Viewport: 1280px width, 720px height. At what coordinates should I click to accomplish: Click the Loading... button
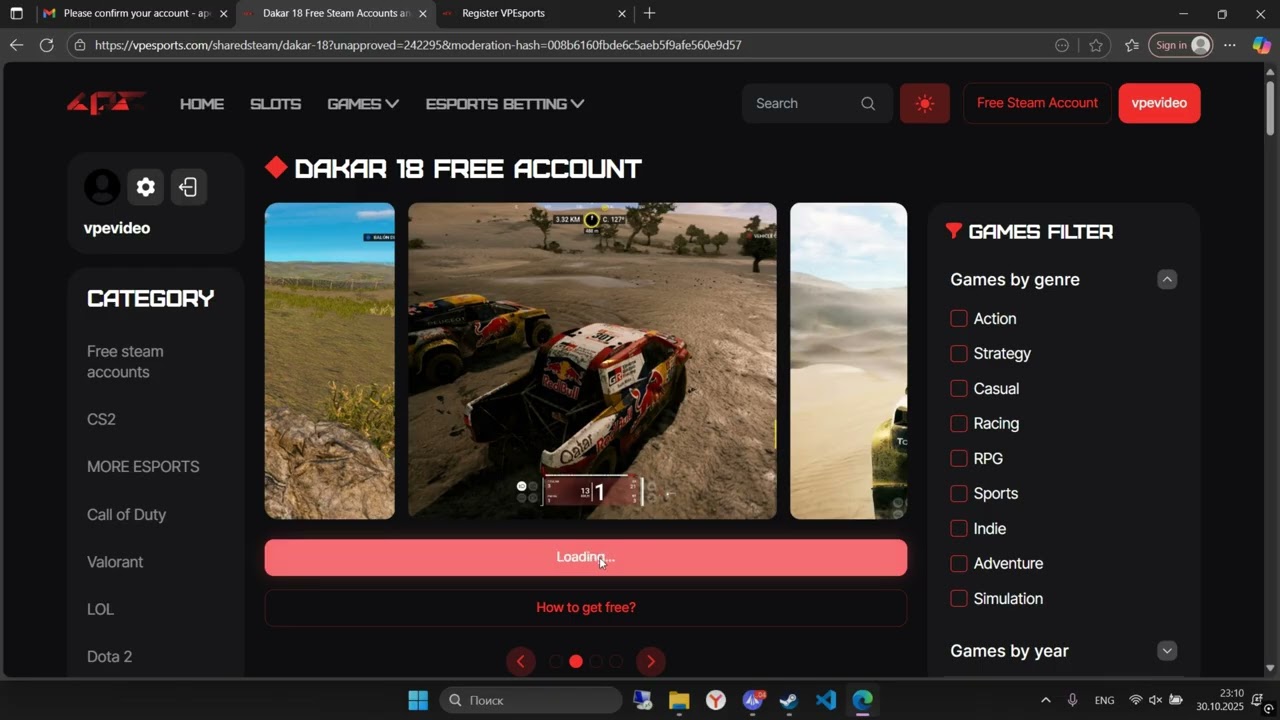[586, 558]
